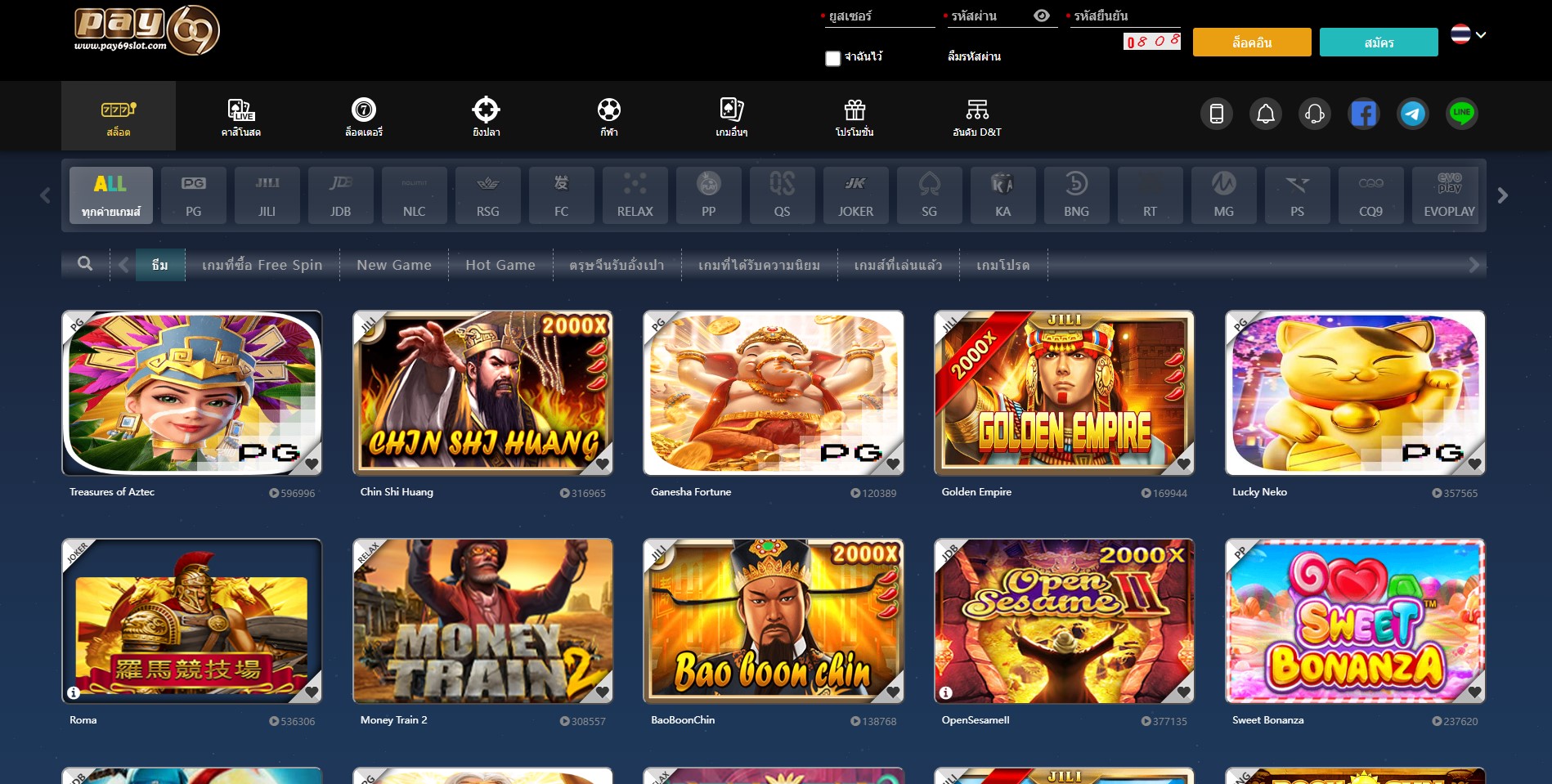The width and height of the screenshot is (1552, 784).
Task: Select the BNG provider tile
Action: 1077,195
